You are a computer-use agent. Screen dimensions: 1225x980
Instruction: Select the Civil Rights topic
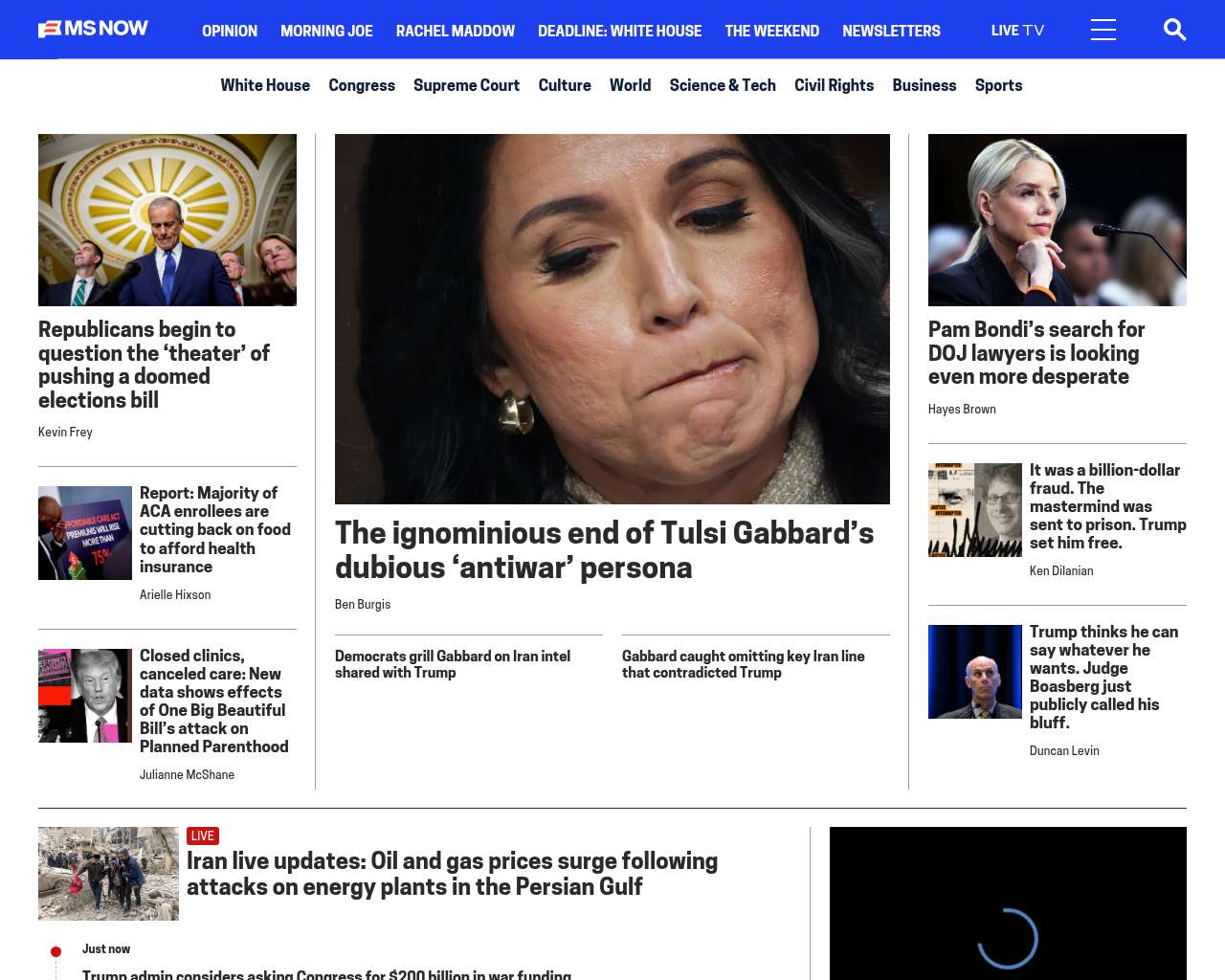(834, 85)
